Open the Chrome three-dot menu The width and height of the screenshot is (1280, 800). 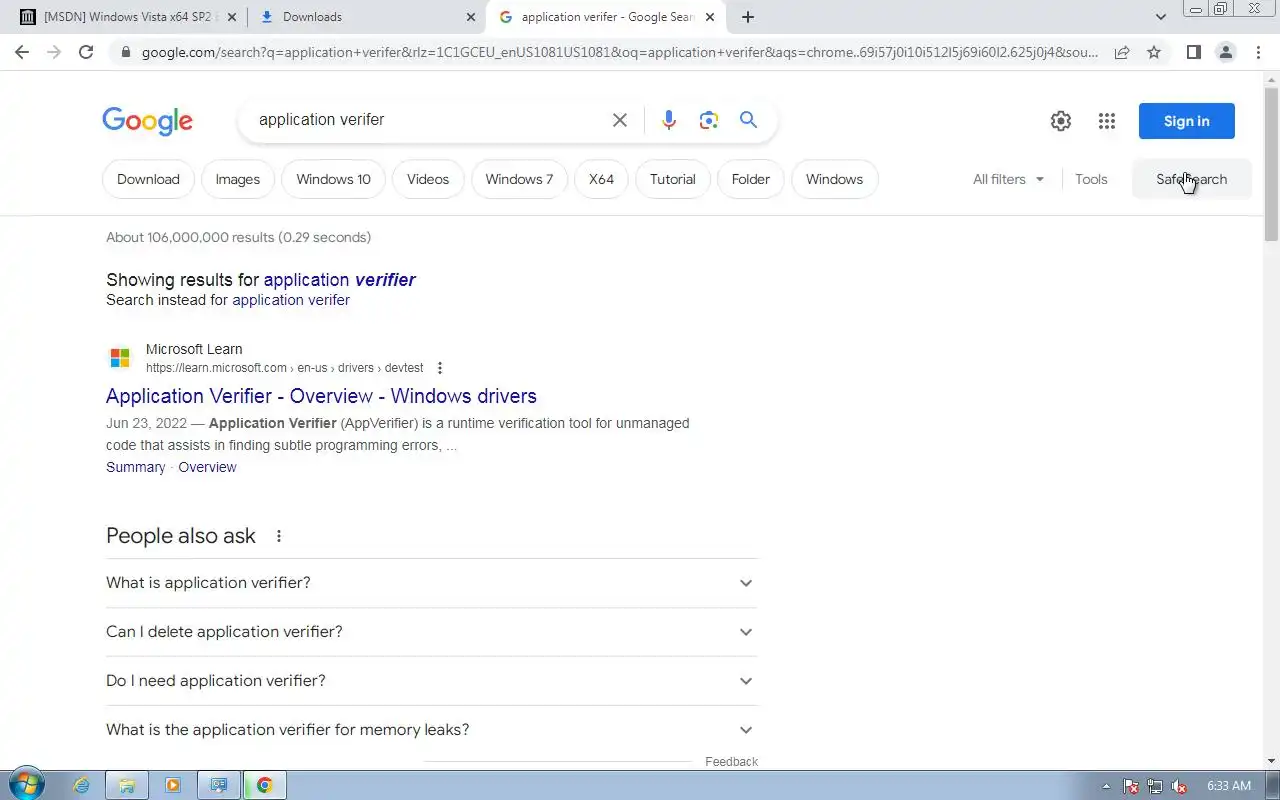click(x=1257, y=52)
